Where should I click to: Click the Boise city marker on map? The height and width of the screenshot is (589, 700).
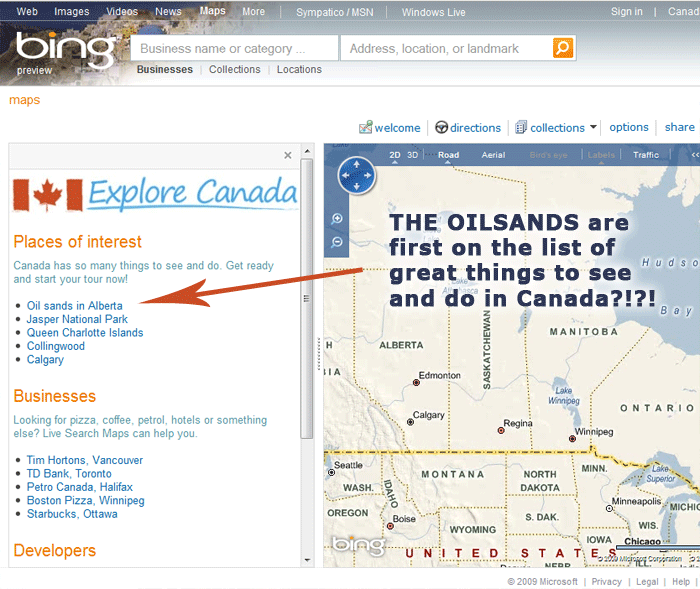390,526
